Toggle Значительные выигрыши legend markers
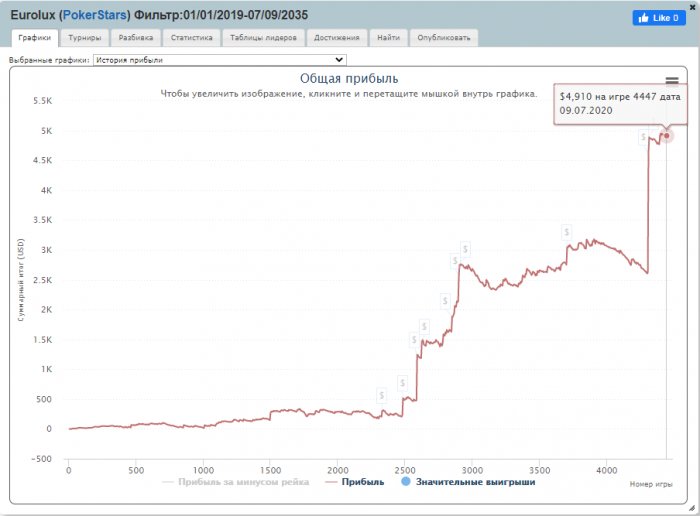The height and width of the screenshot is (516, 700). pos(468,482)
